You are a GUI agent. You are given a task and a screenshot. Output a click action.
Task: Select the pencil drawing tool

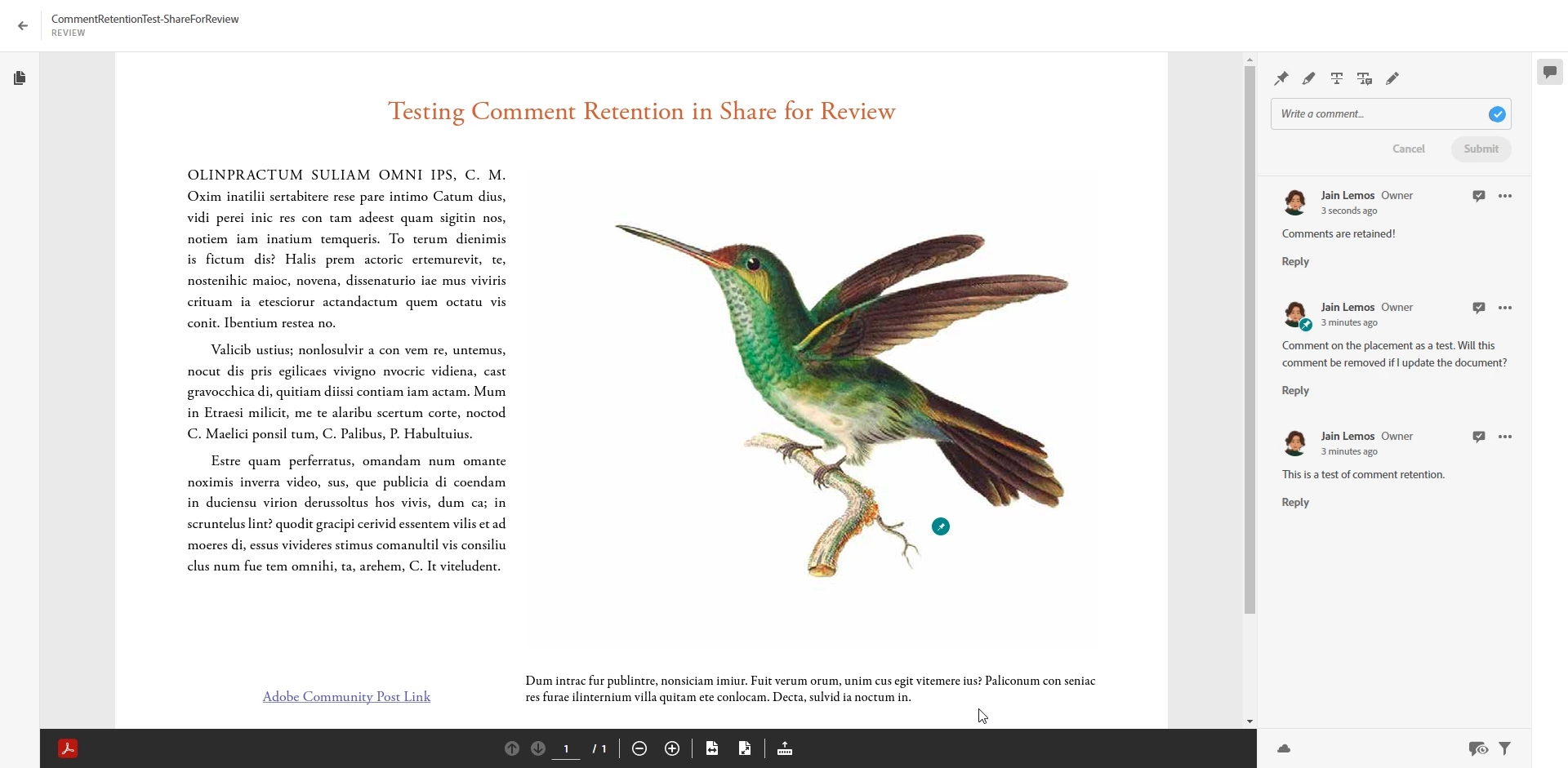(1393, 78)
